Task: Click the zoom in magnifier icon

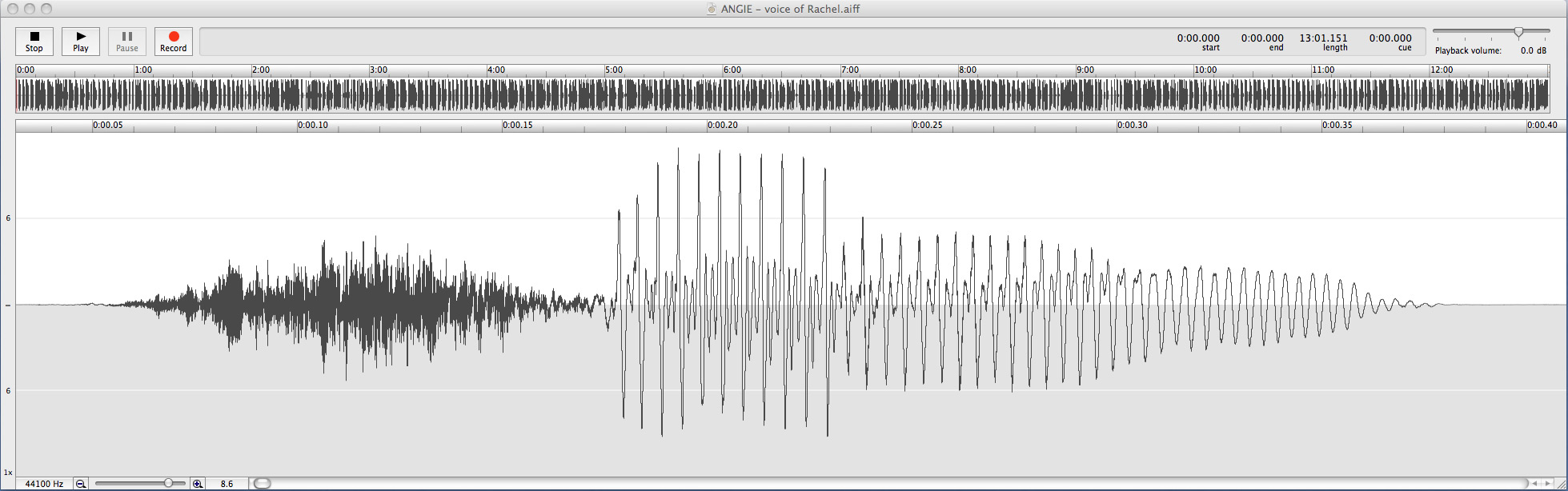Action: click(x=198, y=484)
